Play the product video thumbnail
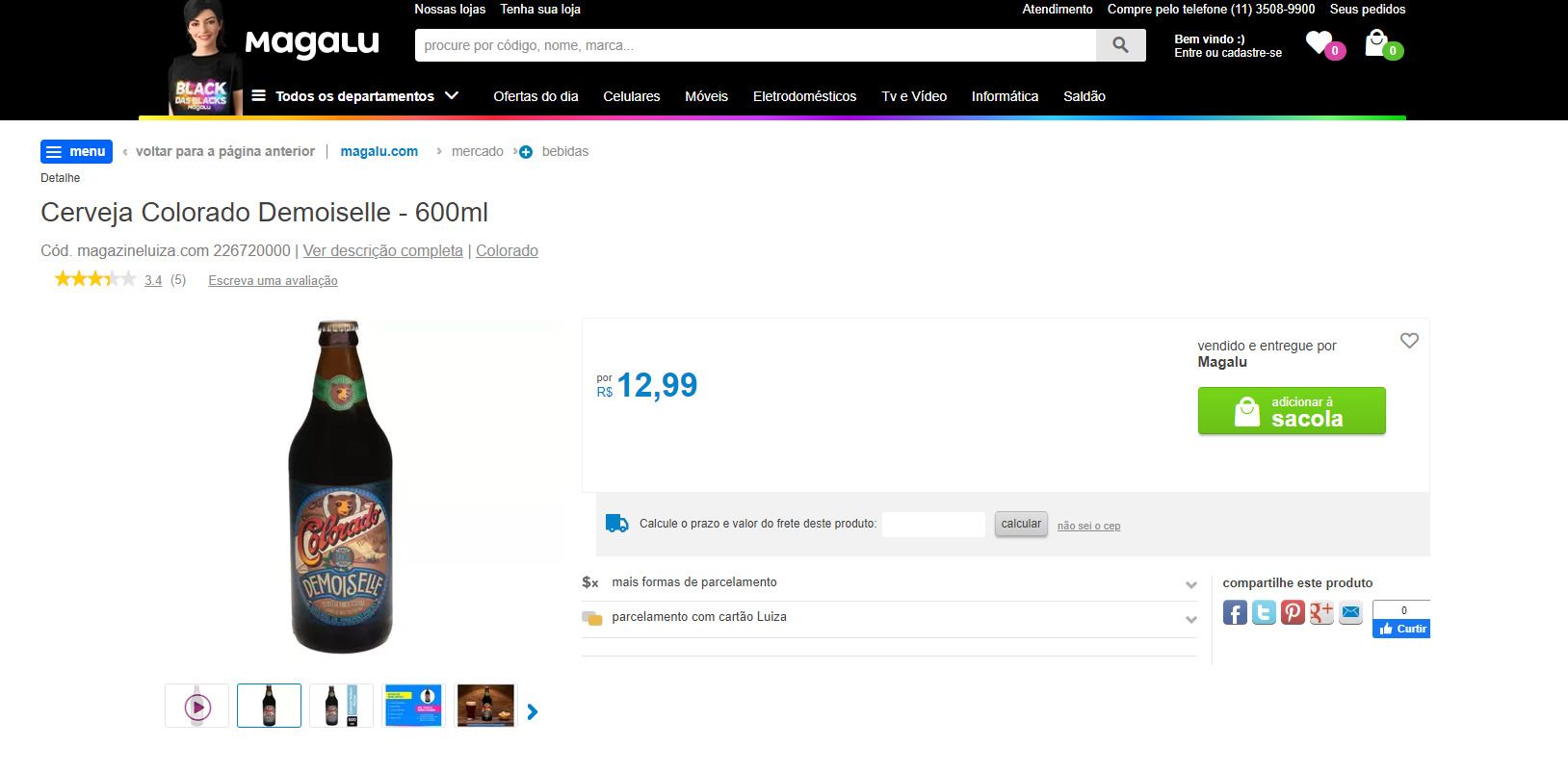The width and height of the screenshot is (1568, 773). pos(197,707)
